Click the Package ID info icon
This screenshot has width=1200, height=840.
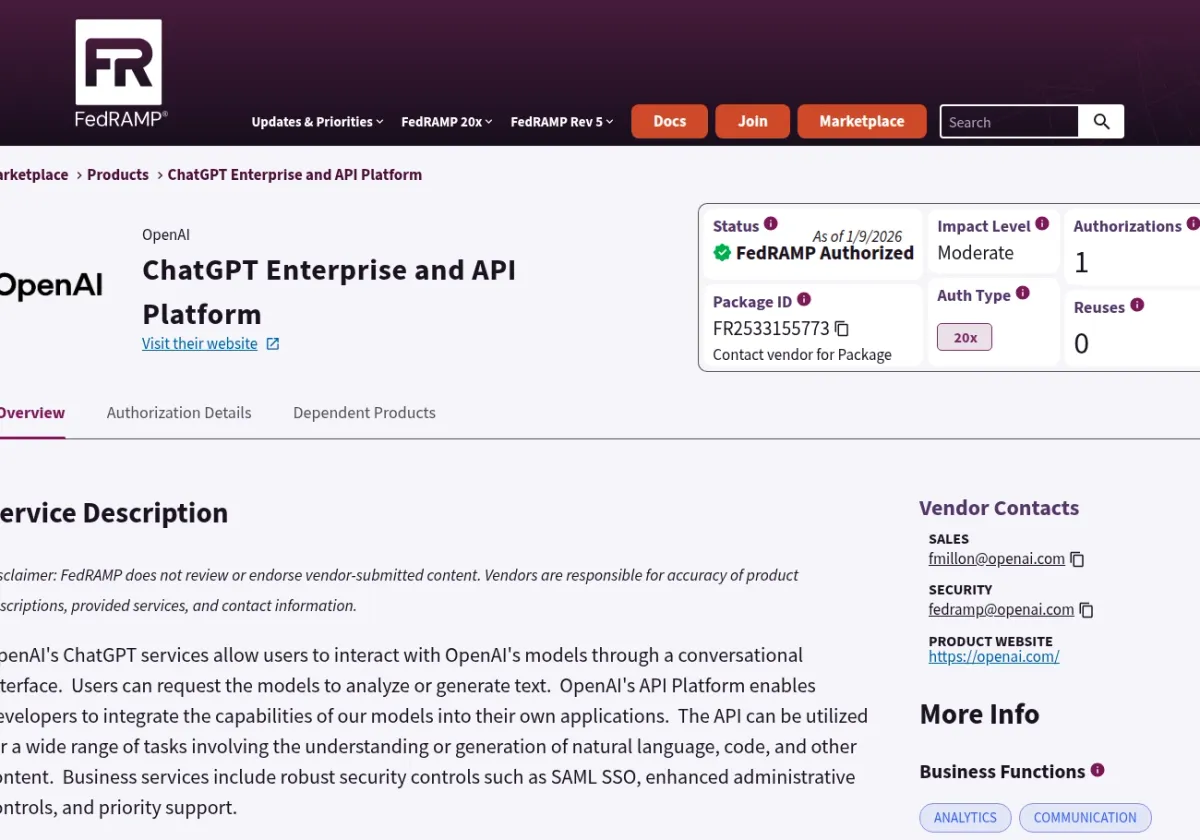click(x=804, y=299)
